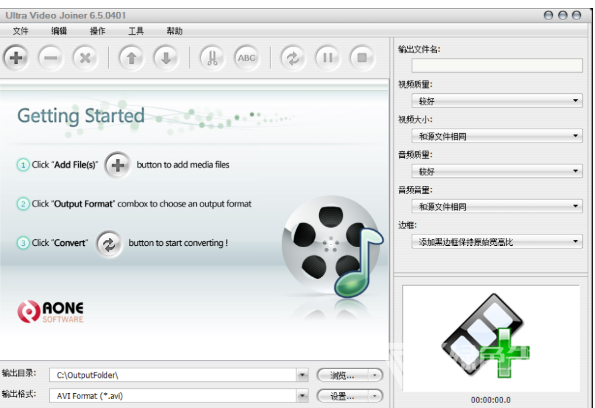595x408 pixels.
Task: Click the 输出文件名 text field
Action: 497,65
